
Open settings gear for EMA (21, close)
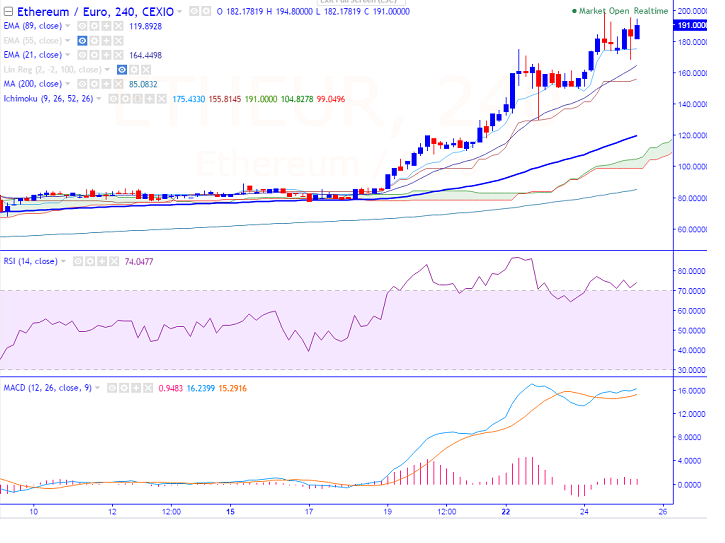(94, 55)
